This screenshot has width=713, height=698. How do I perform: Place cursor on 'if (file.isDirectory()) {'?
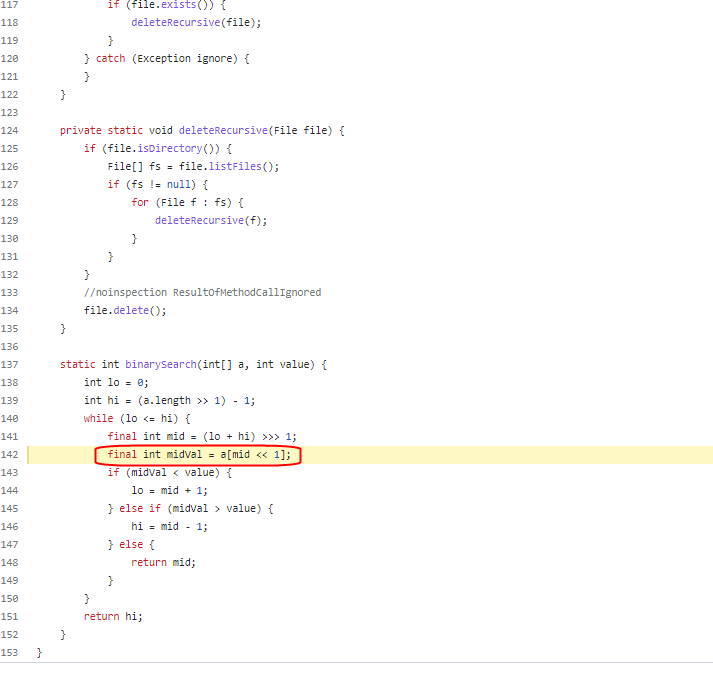pyautogui.click(x=158, y=149)
